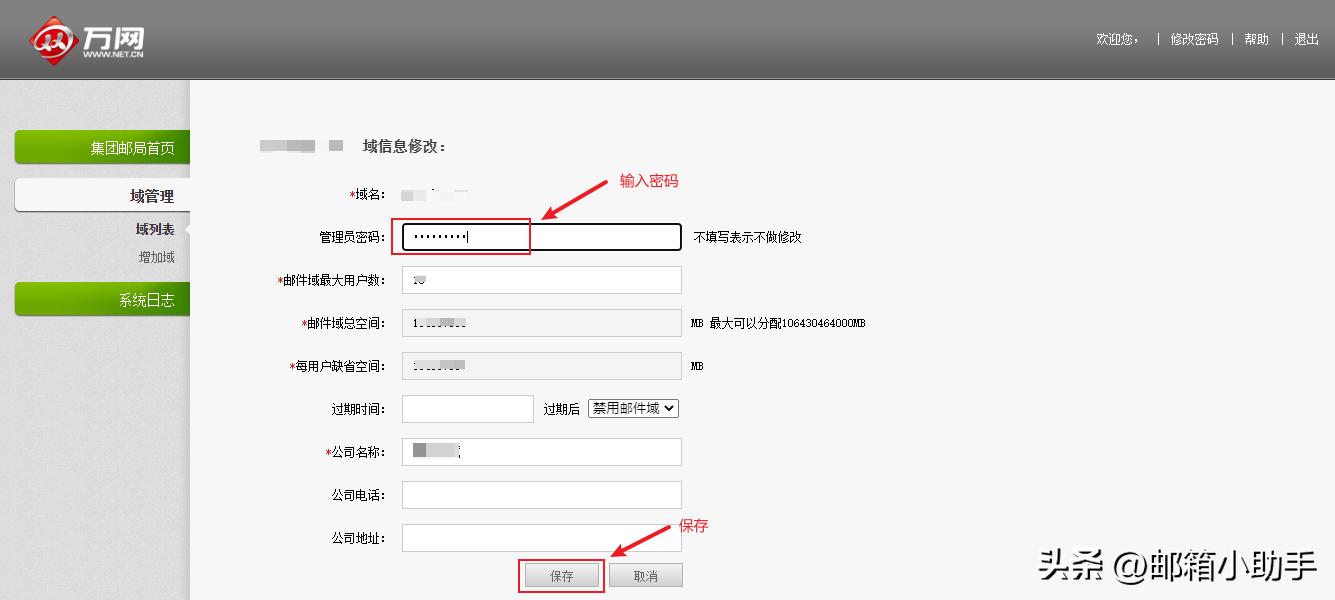
Task: Click the 欢迎您 welcome greeting text
Action: tap(1116, 39)
